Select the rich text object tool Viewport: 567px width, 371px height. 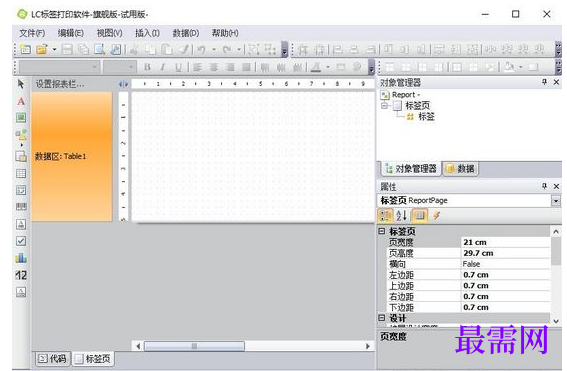[x=21, y=224]
